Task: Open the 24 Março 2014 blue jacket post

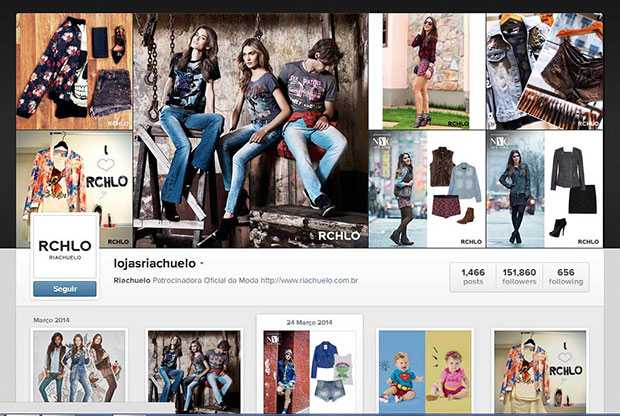Action: [x=309, y=372]
